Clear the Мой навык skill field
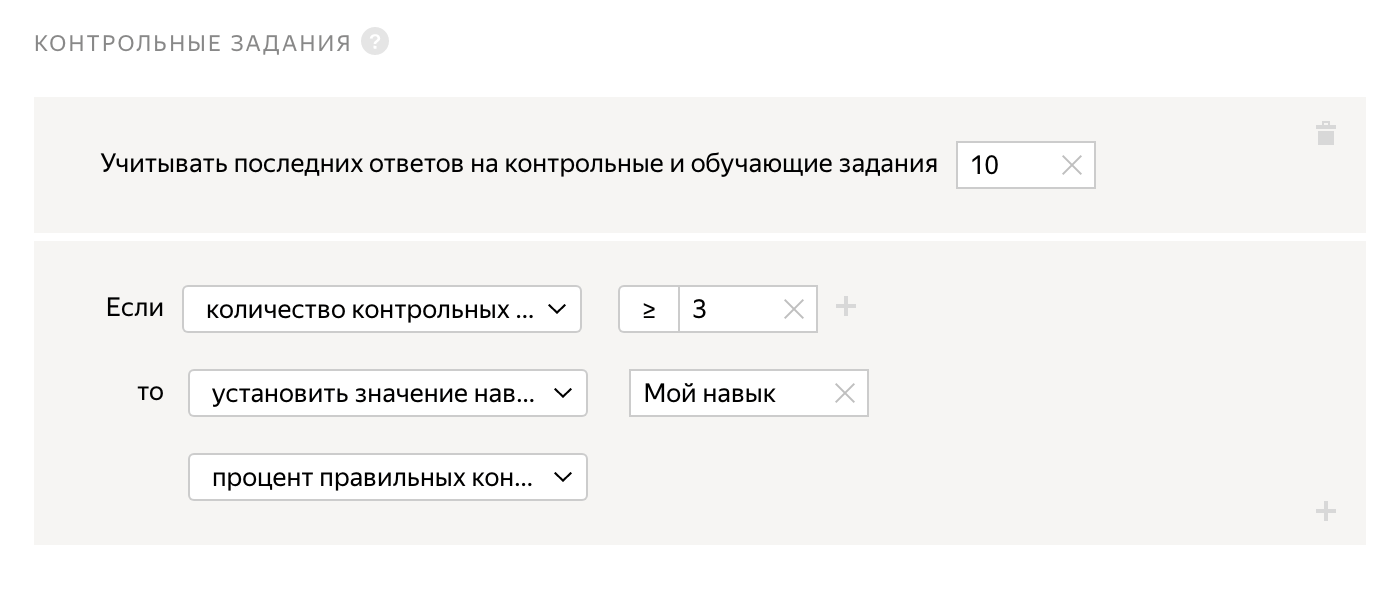 pyautogui.click(x=844, y=394)
